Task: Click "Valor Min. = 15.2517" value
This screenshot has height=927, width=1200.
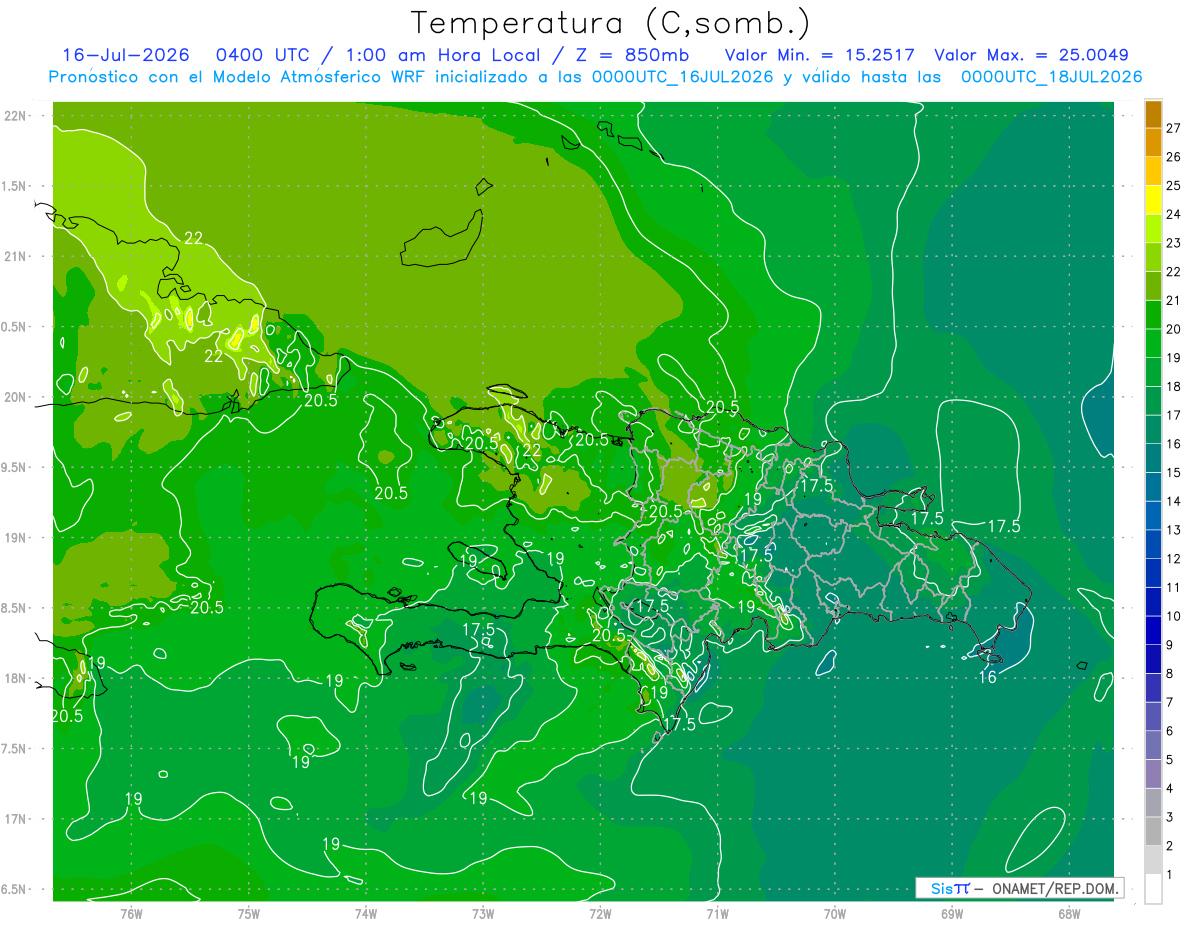Action: click(x=819, y=55)
